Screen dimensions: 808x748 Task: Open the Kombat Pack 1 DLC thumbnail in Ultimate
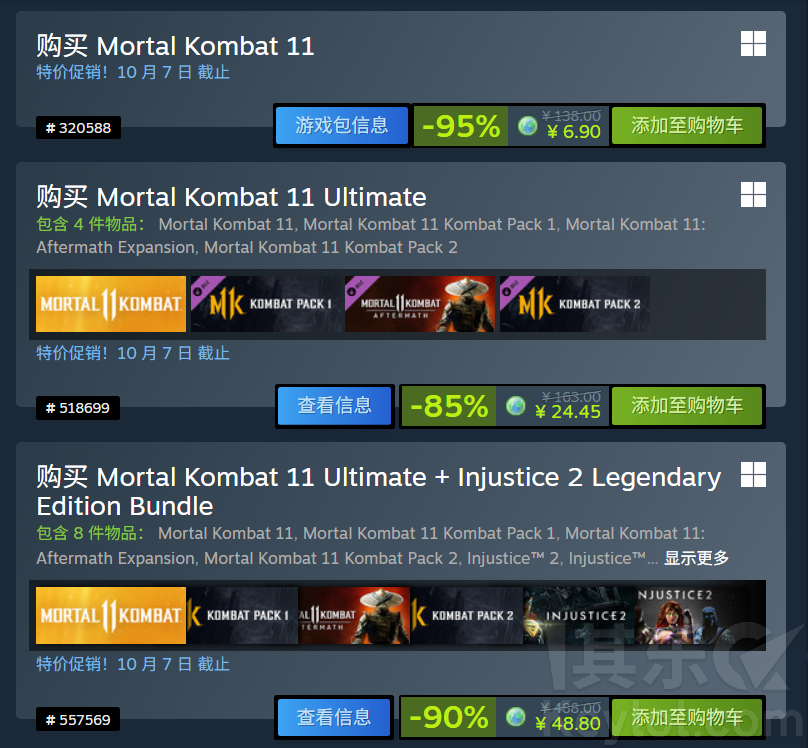[265, 304]
